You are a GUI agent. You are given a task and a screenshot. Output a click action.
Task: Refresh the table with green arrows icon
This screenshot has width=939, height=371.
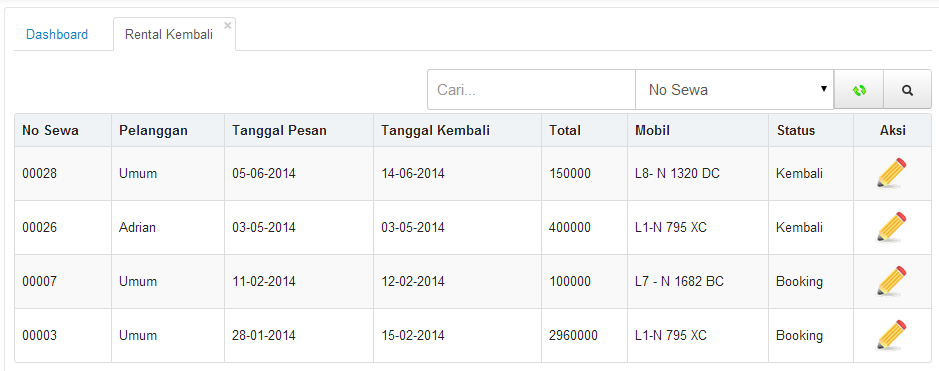[859, 90]
